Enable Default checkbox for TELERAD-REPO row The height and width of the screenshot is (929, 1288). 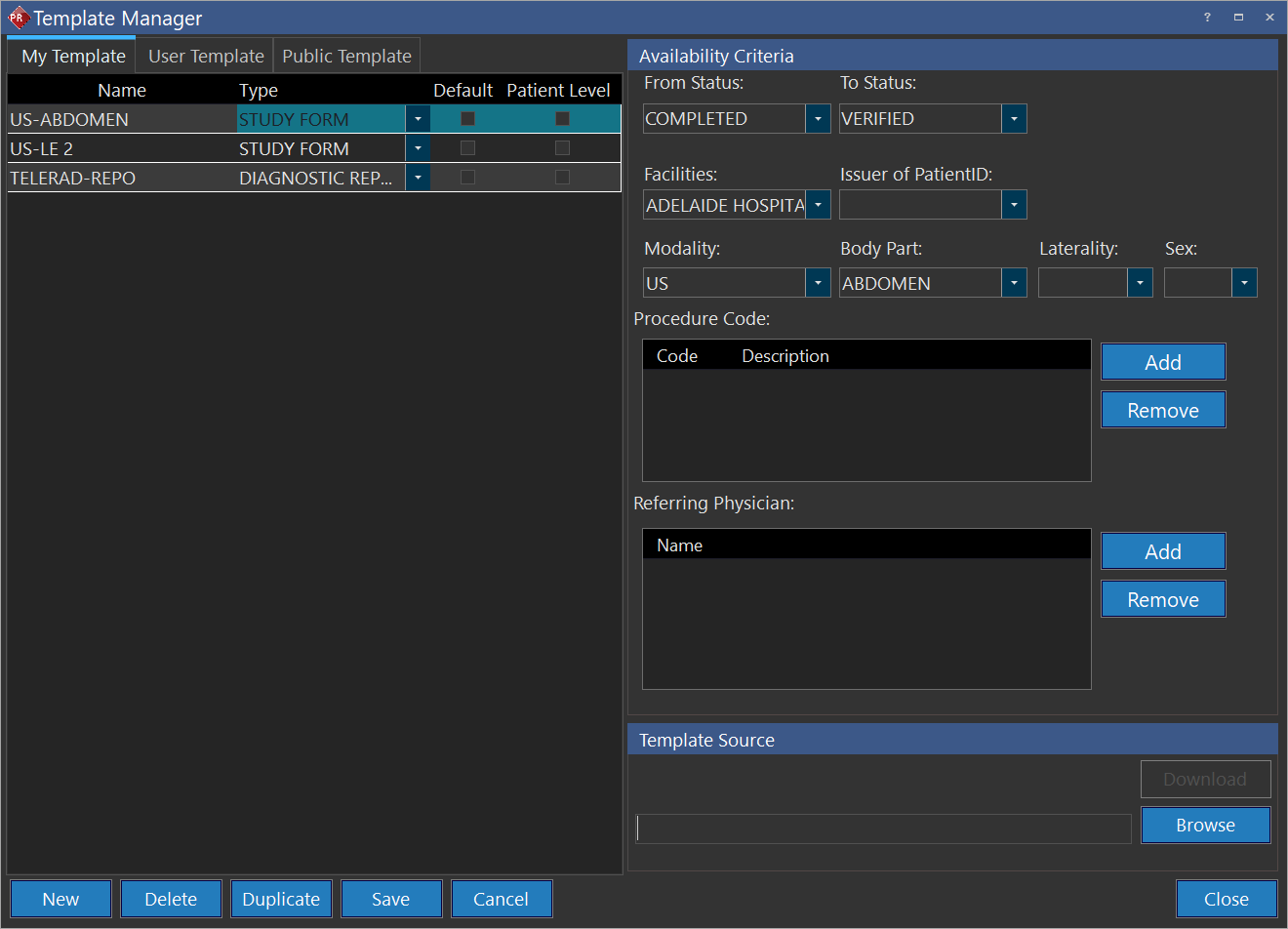pyautogui.click(x=467, y=178)
